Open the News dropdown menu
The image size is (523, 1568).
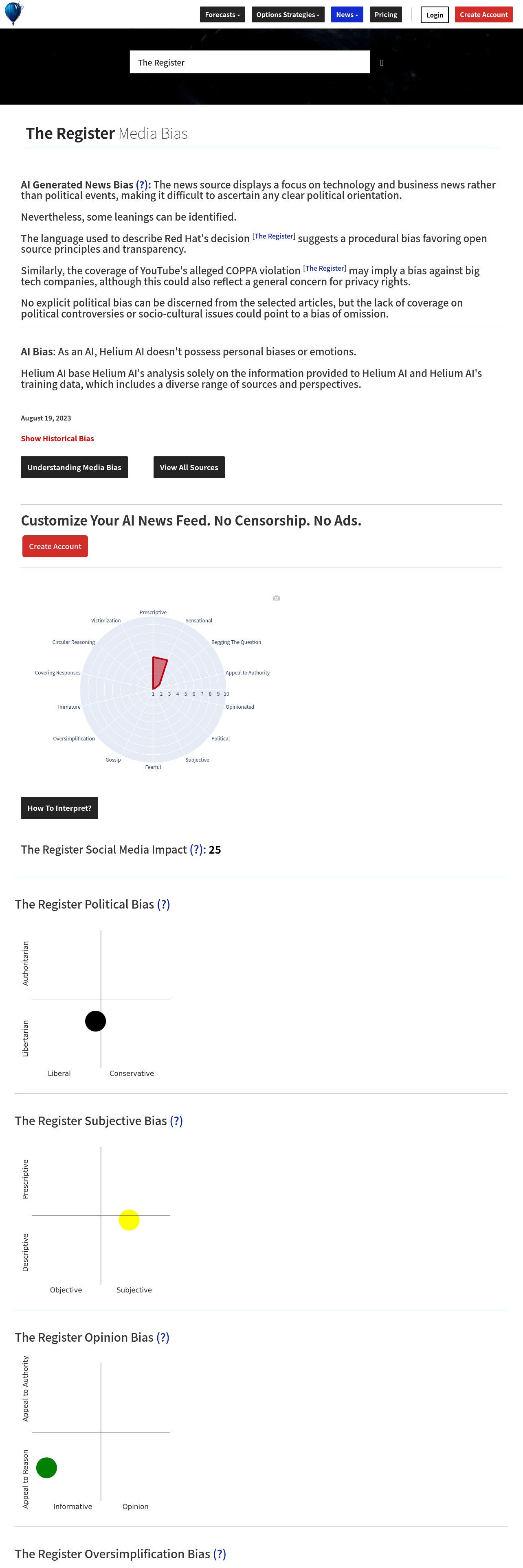pos(347,15)
